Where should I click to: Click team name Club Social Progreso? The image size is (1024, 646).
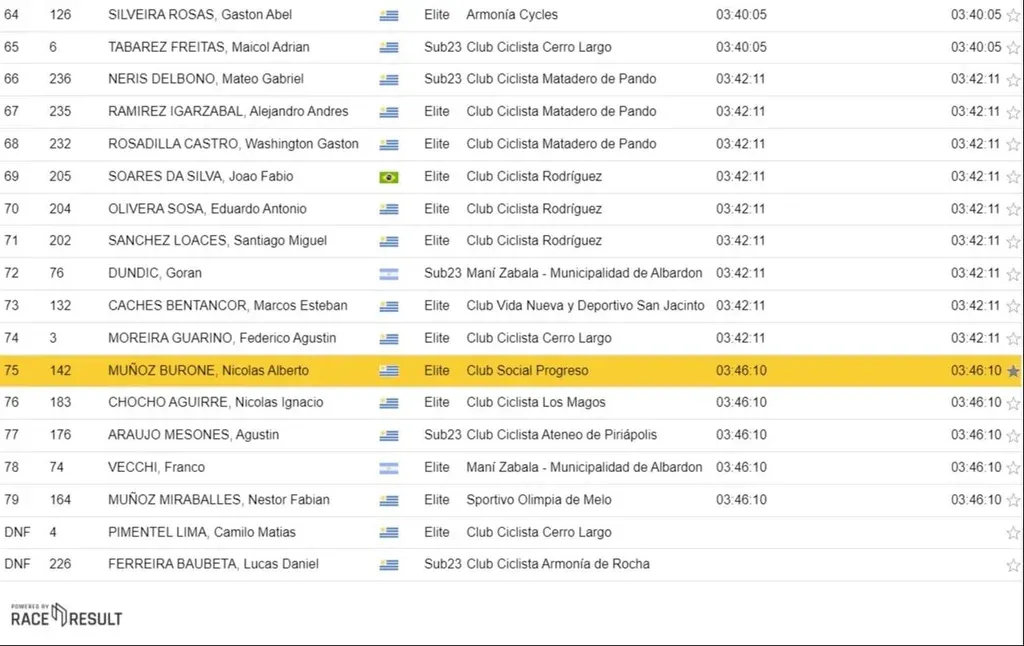click(x=527, y=371)
